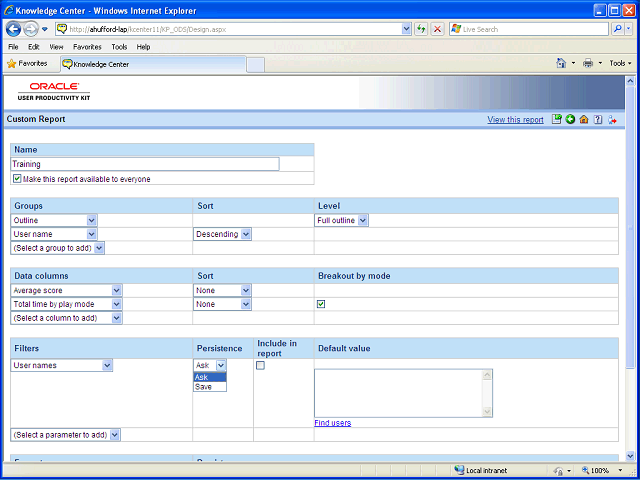Open the recent pages dropdown arrow
This screenshot has height=480, width=640.
(x=45, y=29)
